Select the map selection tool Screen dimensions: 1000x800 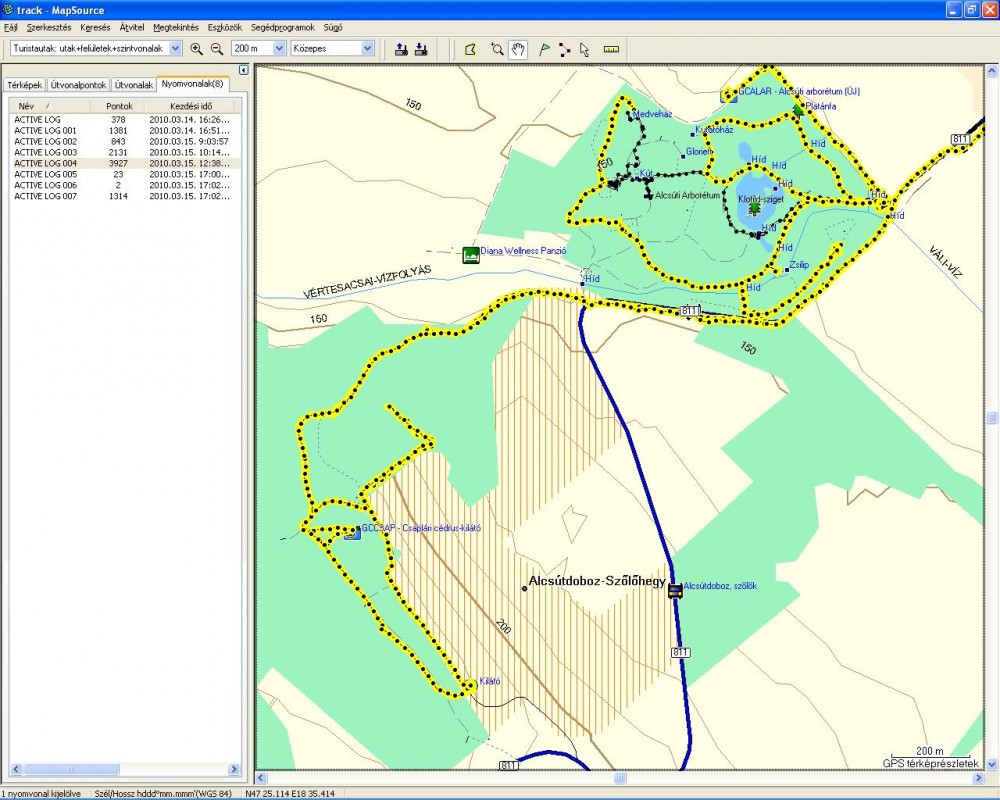tap(471, 48)
